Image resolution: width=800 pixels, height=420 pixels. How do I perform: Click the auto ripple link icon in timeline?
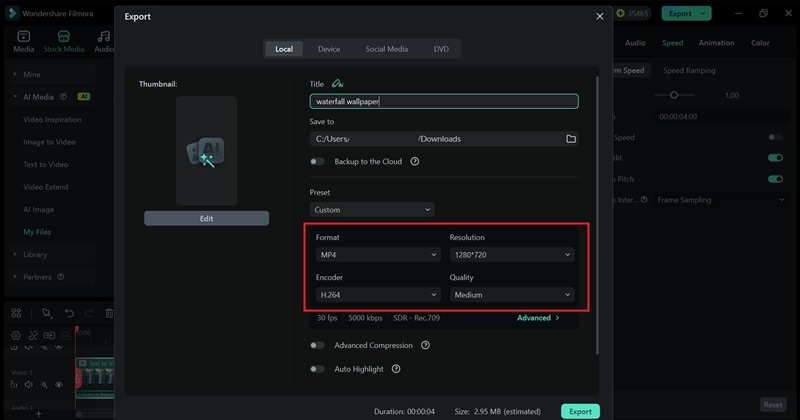pyautogui.click(x=49, y=335)
